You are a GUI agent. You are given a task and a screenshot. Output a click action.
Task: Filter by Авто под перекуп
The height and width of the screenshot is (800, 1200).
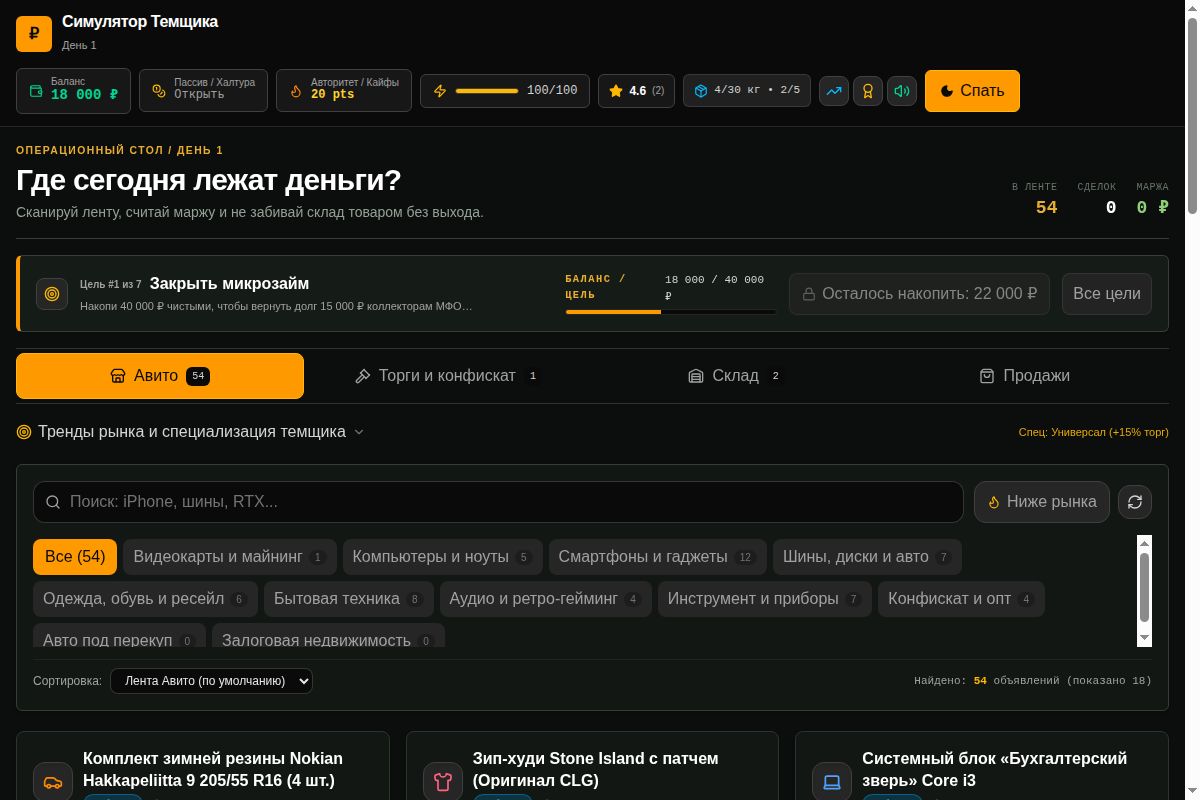pyautogui.click(x=119, y=637)
